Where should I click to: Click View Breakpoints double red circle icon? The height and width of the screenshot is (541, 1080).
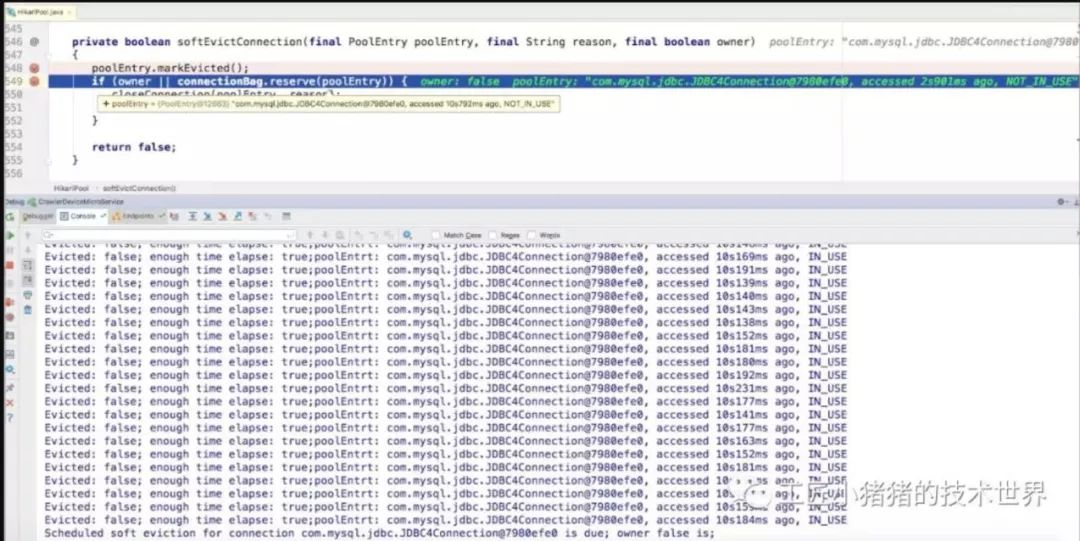10,301
